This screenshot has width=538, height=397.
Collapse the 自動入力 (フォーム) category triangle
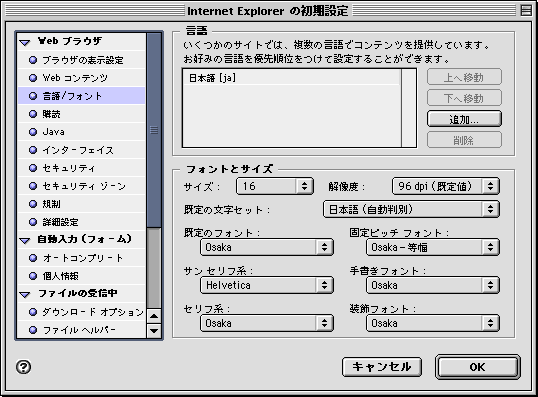point(25,241)
